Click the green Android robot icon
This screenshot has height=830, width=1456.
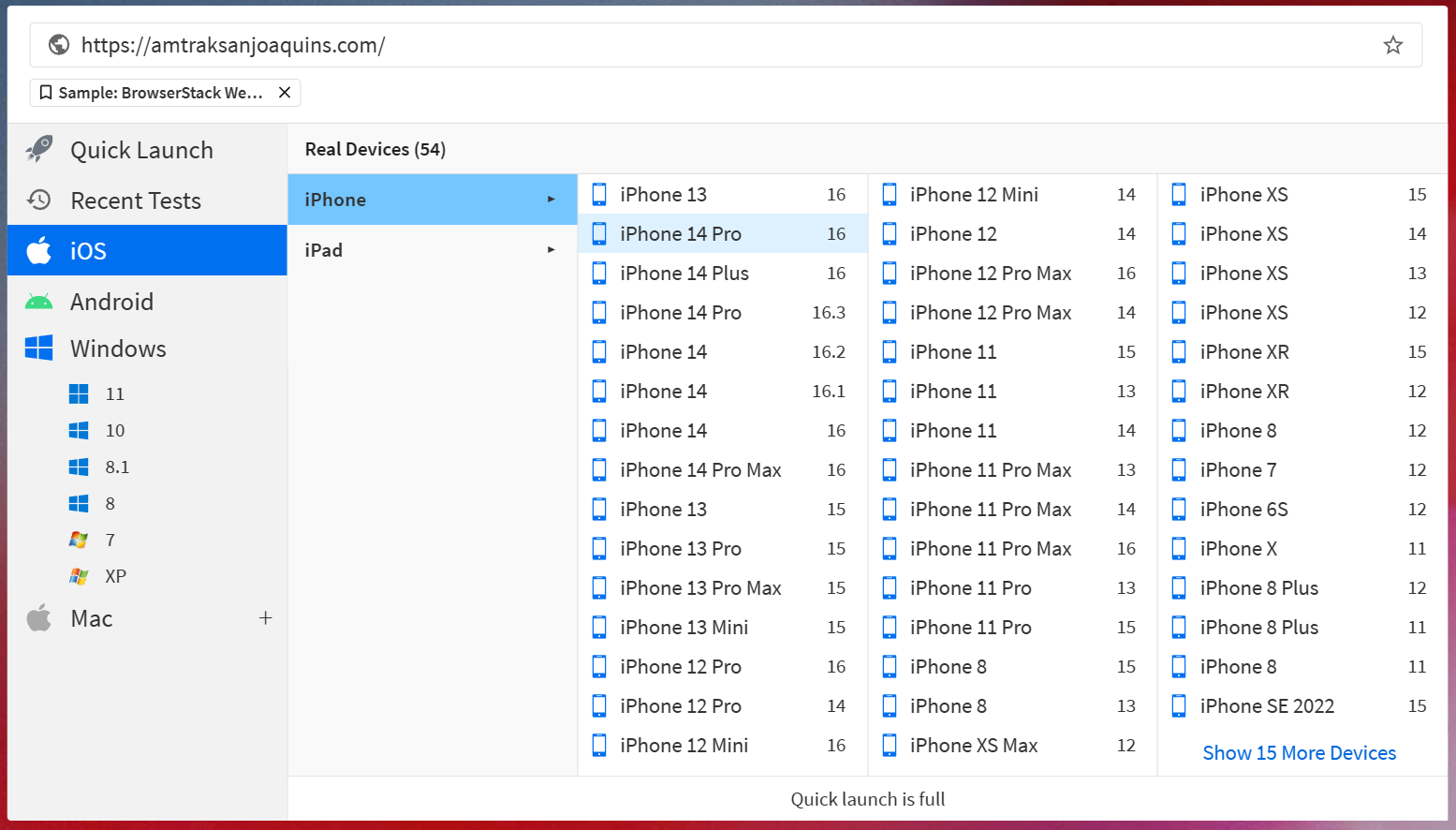(39, 302)
